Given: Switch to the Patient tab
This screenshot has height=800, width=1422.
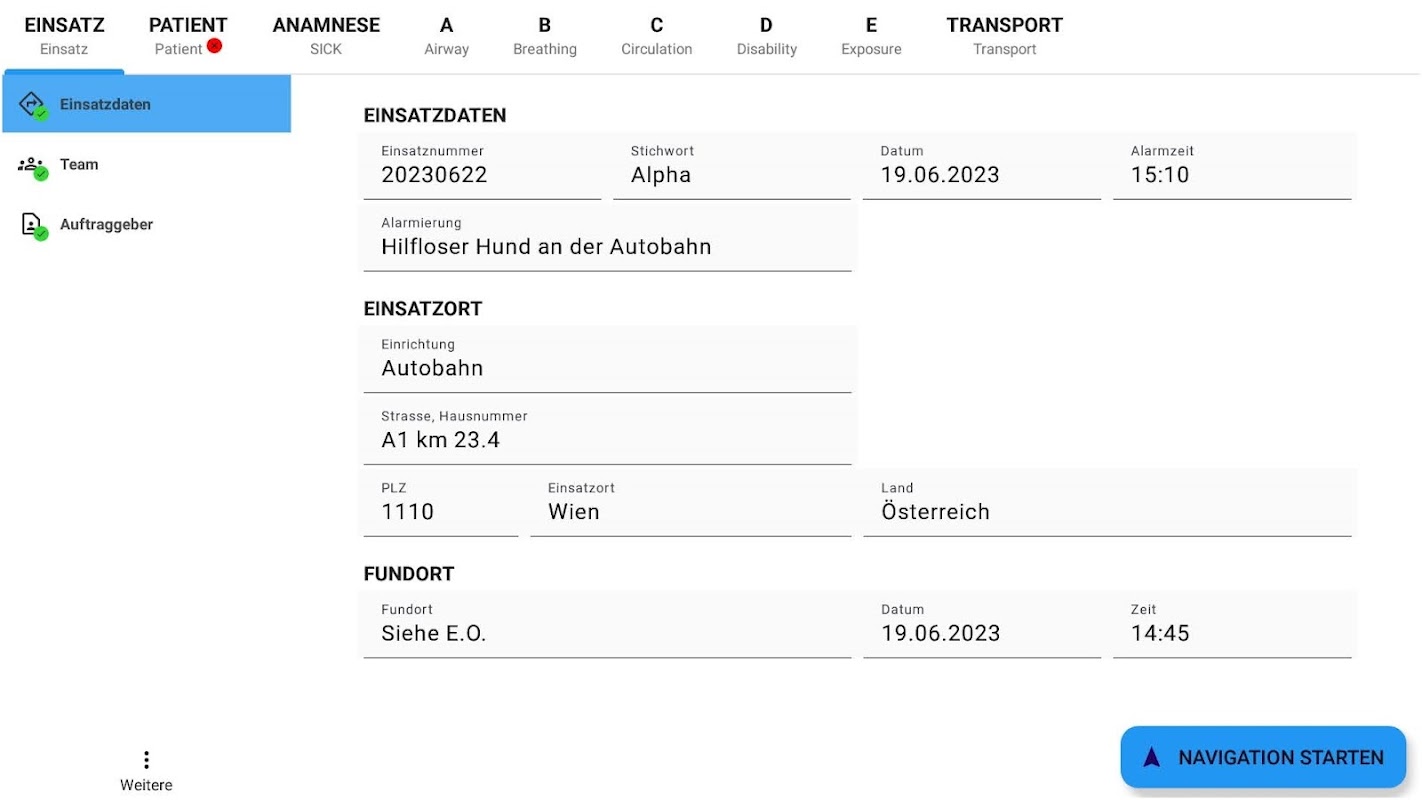Looking at the screenshot, I should pos(187,35).
